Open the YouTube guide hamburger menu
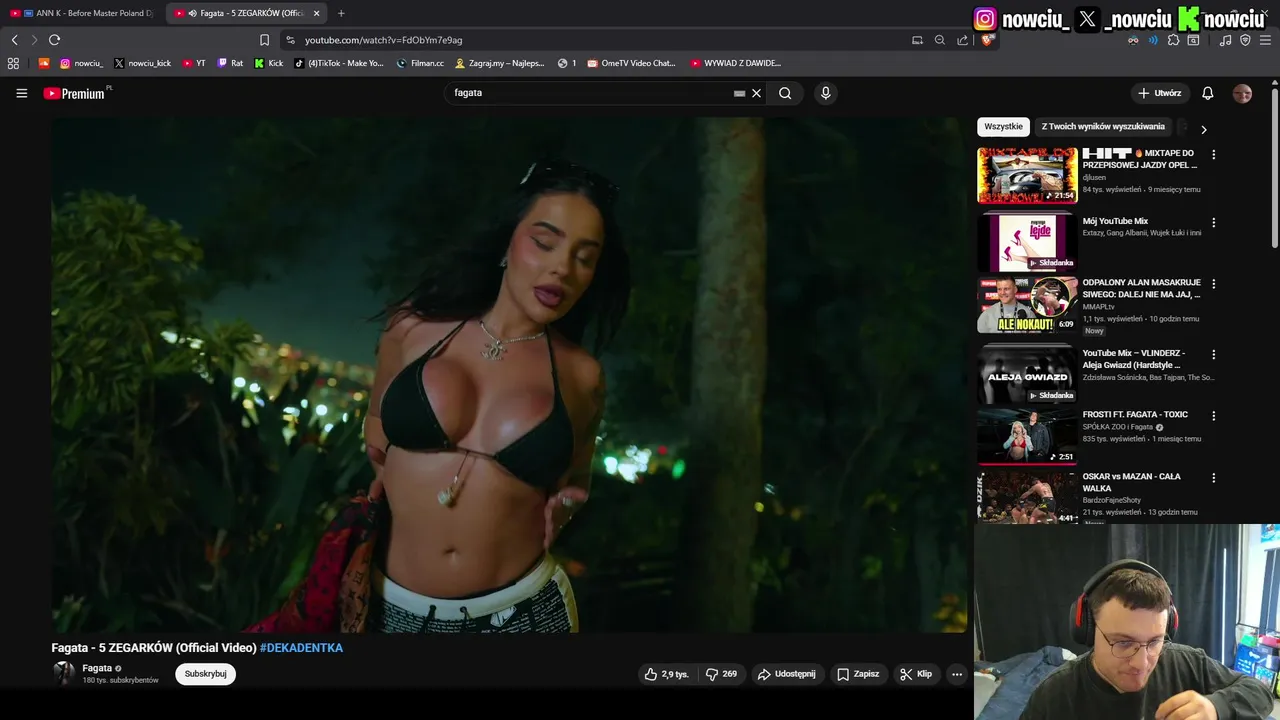This screenshot has width=1280, height=720. coord(21,93)
